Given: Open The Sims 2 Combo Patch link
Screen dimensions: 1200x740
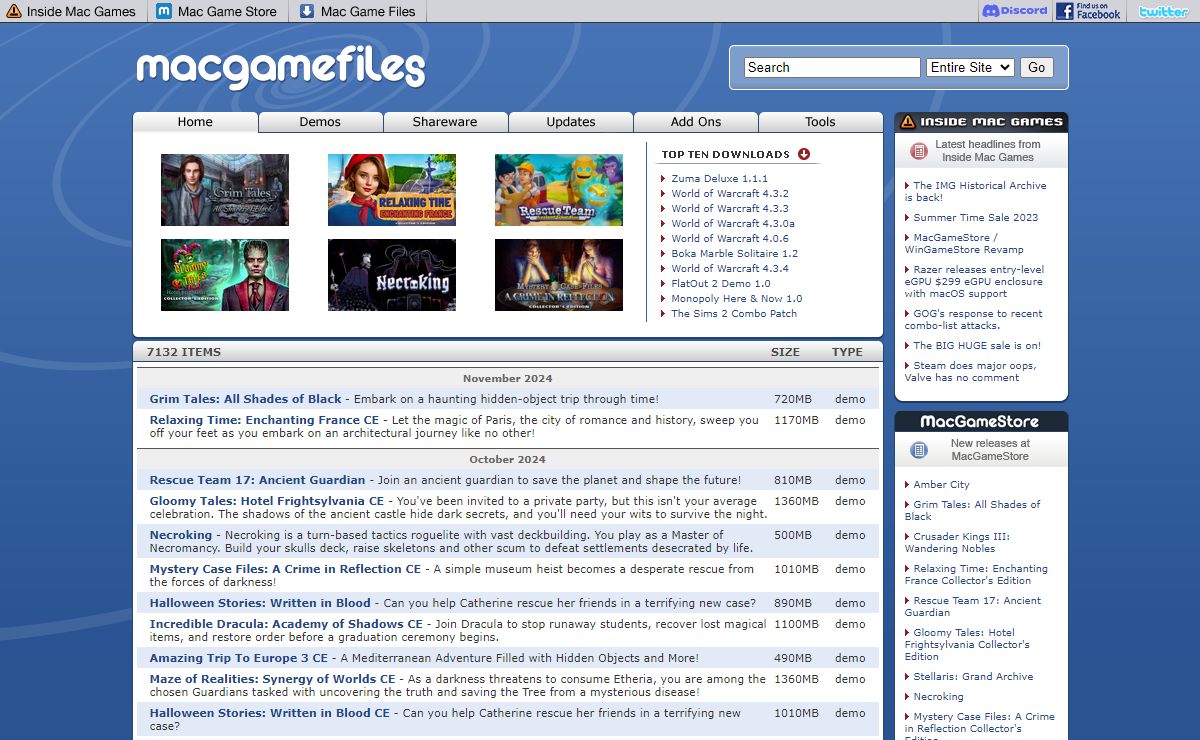Looking at the screenshot, I should (734, 313).
